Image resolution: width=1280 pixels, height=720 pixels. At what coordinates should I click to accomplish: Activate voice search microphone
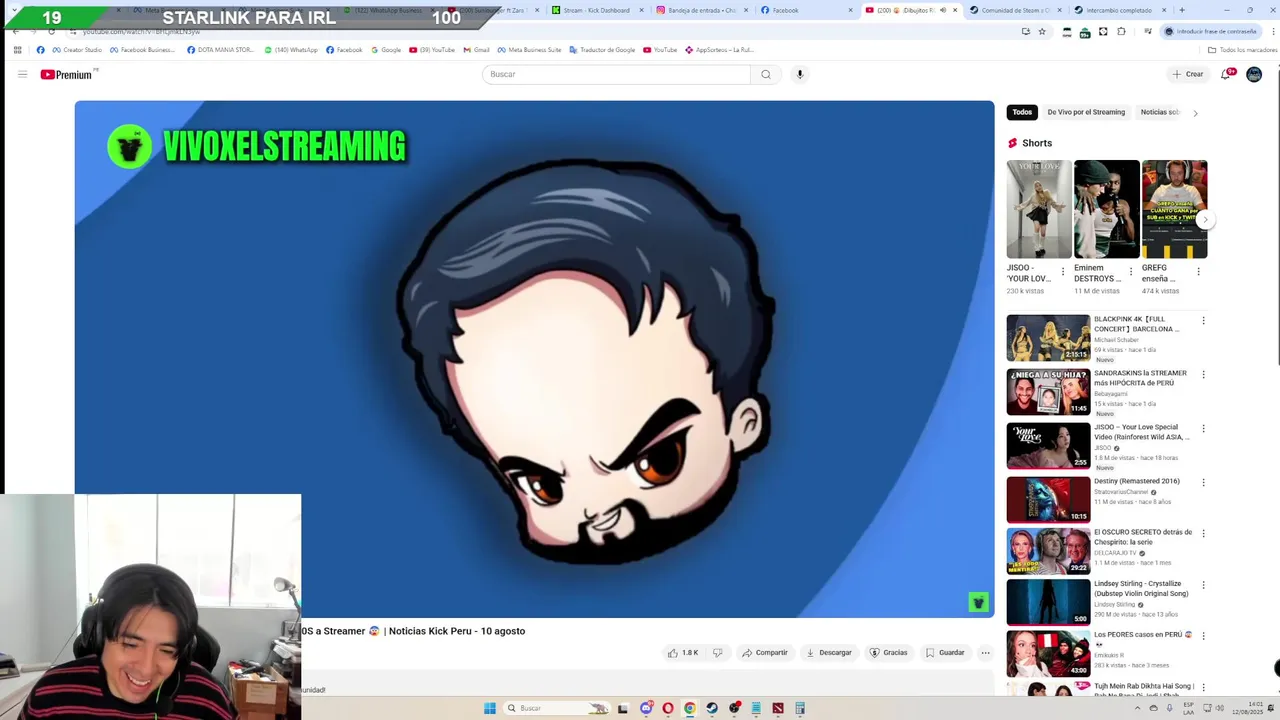pyautogui.click(x=799, y=74)
